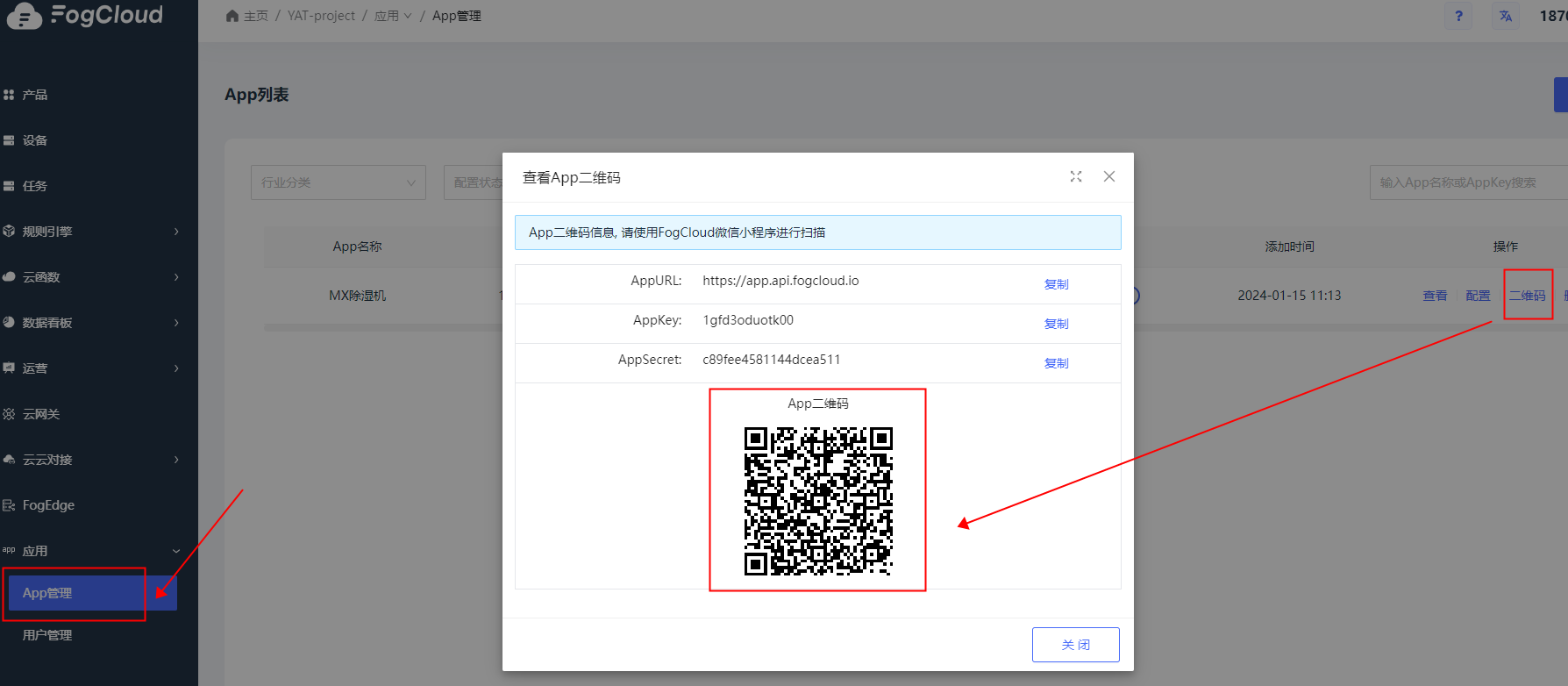Click 配置 for MX除湿机
Image resolution: width=1568 pixels, height=686 pixels.
click(x=1478, y=296)
